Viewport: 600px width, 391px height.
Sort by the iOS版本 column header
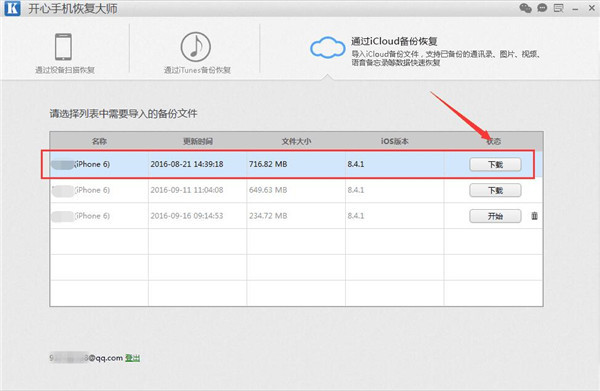(395, 141)
